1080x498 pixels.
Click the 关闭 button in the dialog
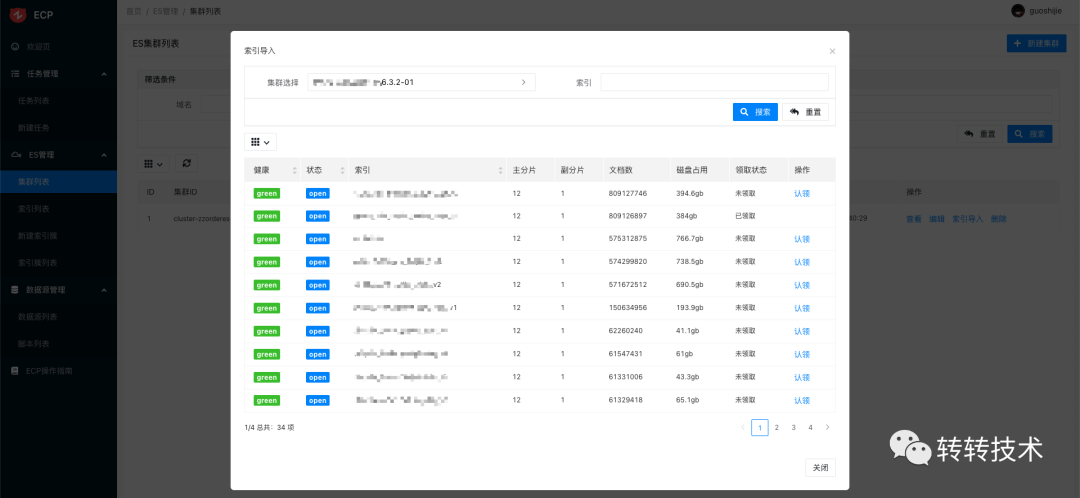[x=820, y=468]
